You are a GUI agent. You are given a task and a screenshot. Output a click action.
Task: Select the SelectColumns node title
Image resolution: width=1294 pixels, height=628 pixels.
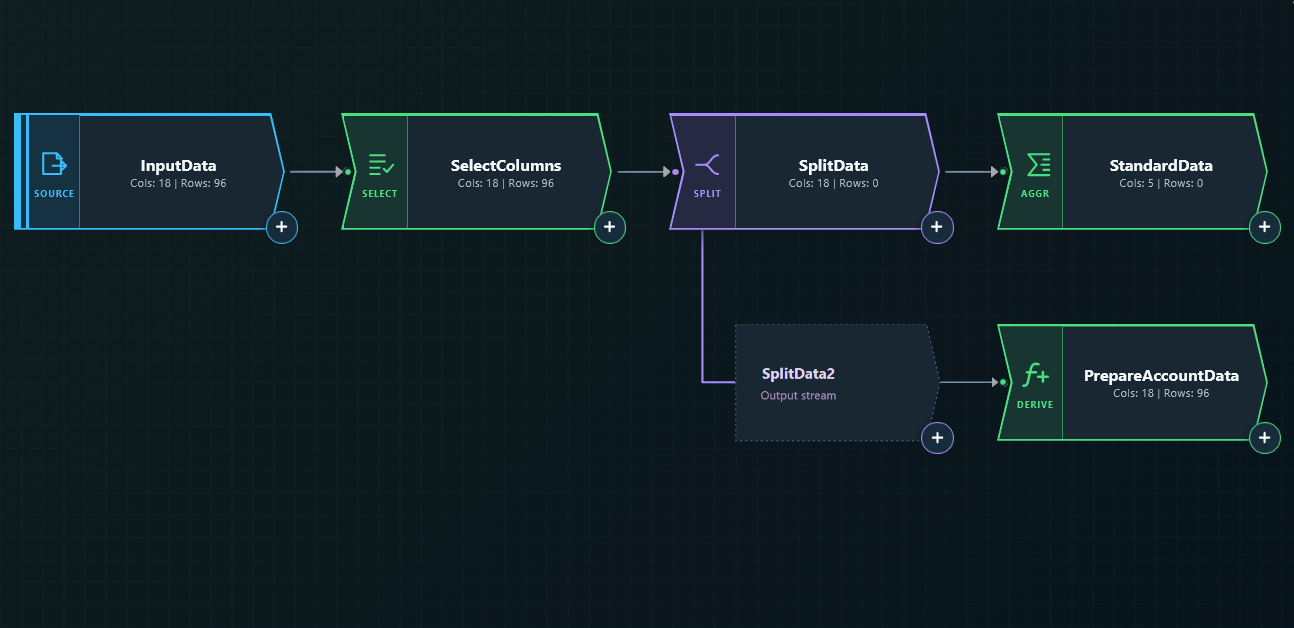tap(506, 166)
